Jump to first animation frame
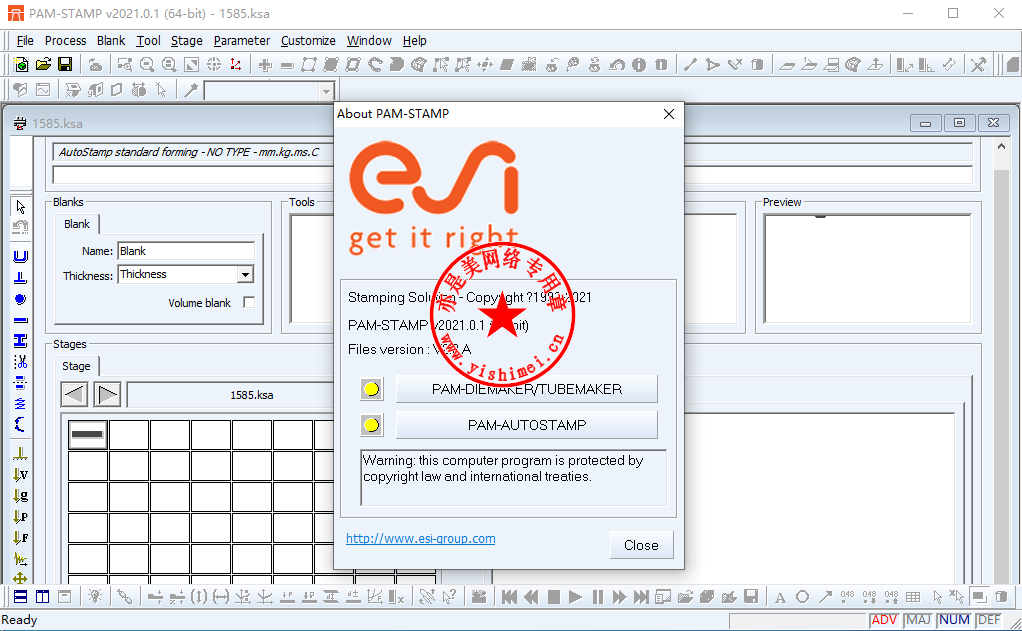 tap(509, 596)
